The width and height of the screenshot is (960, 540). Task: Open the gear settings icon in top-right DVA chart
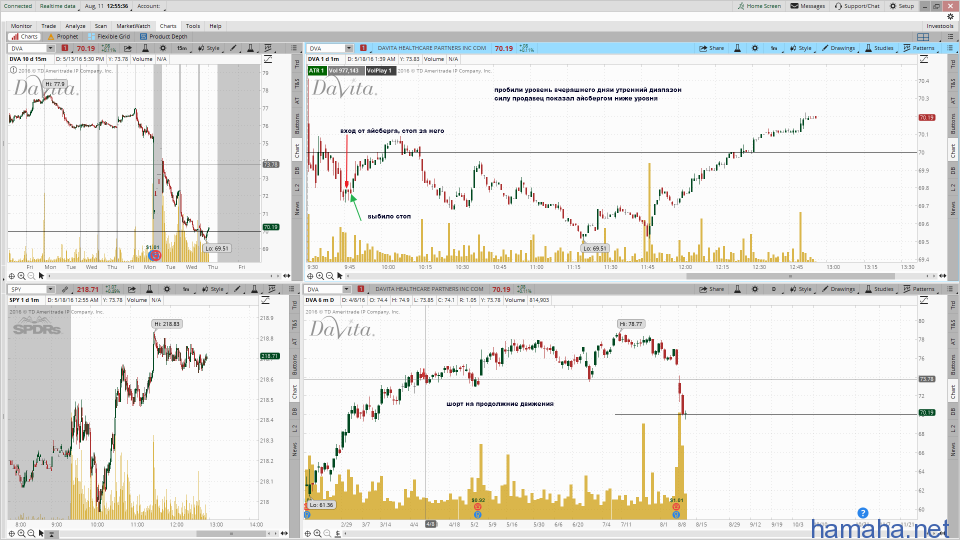point(755,48)
